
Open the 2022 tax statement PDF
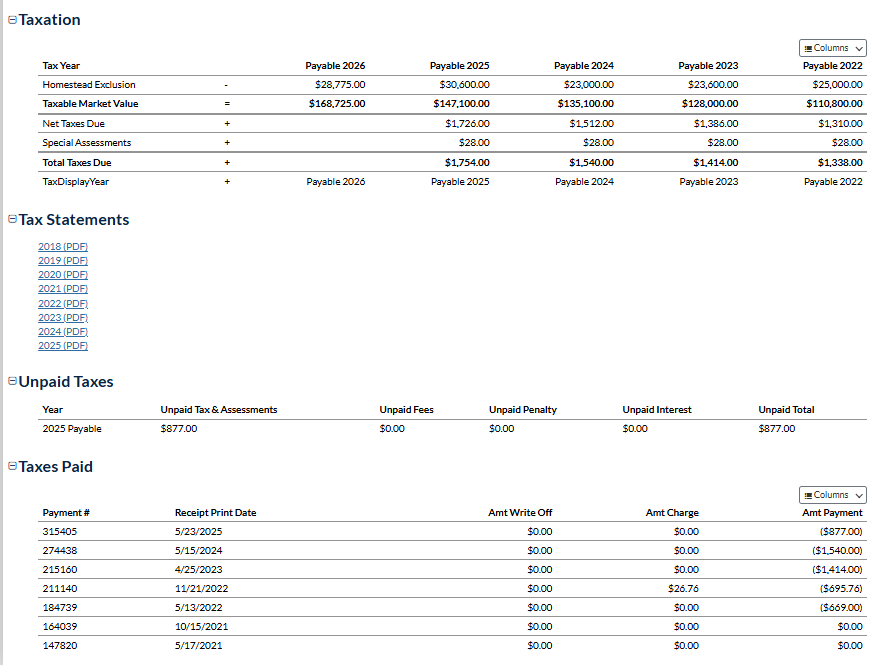click(x=63, y=303)
